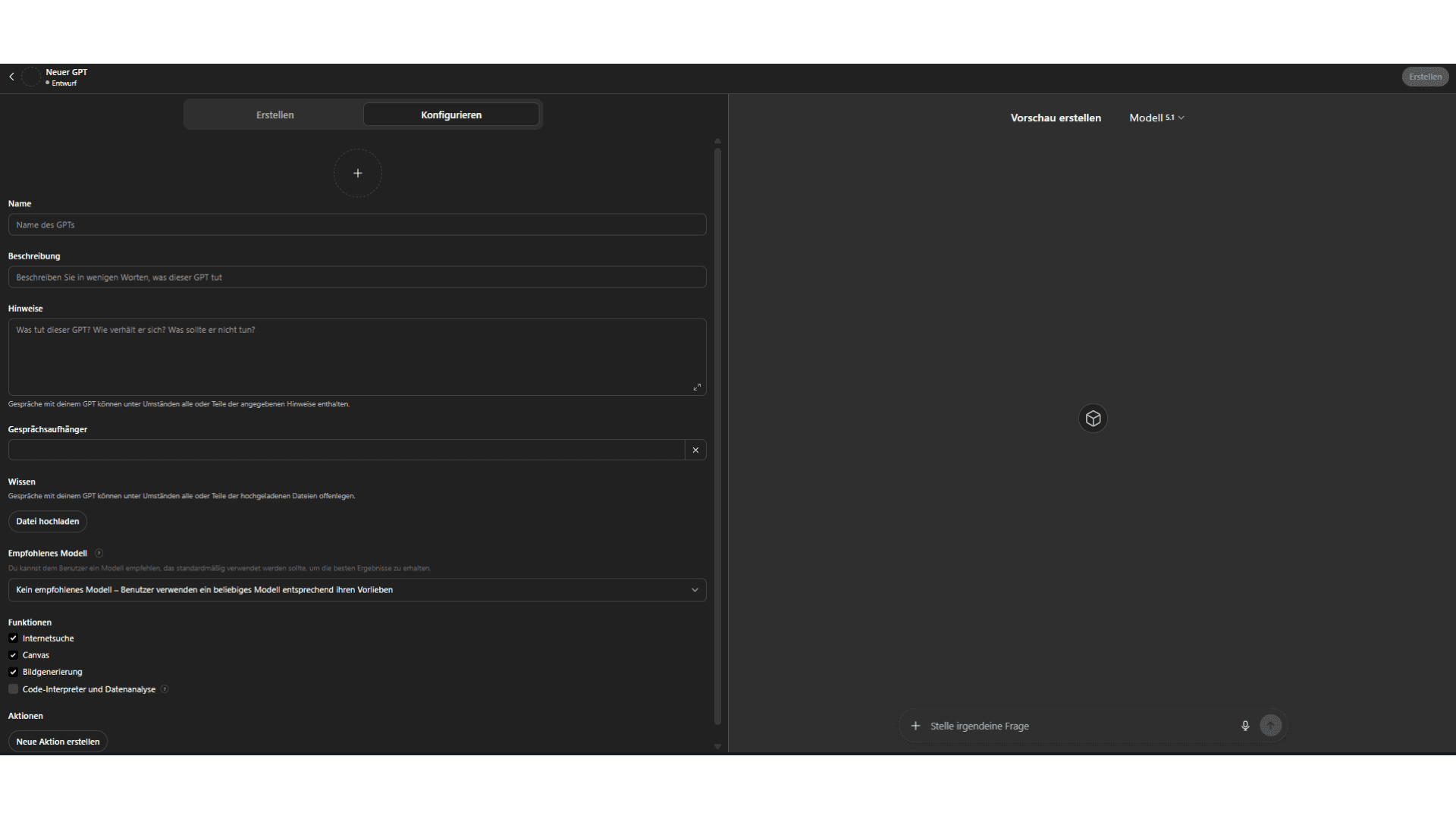
Task: Uncheck the Internetsuche checkbox
Action: point(13,639)
